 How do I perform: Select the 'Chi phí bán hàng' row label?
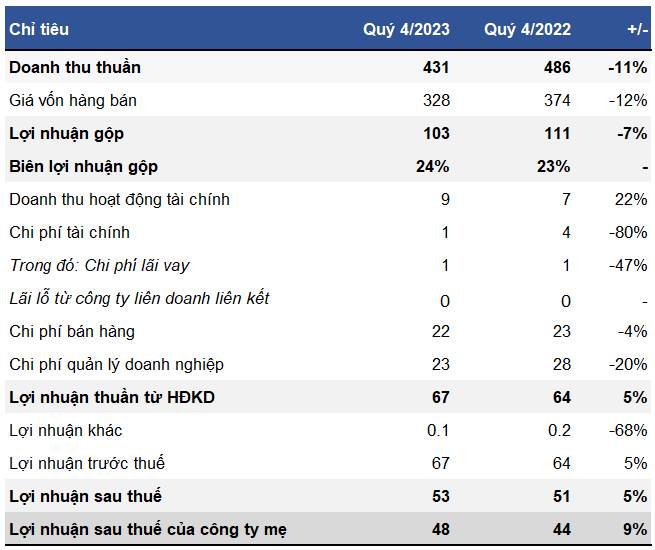(x=72, y=332)
